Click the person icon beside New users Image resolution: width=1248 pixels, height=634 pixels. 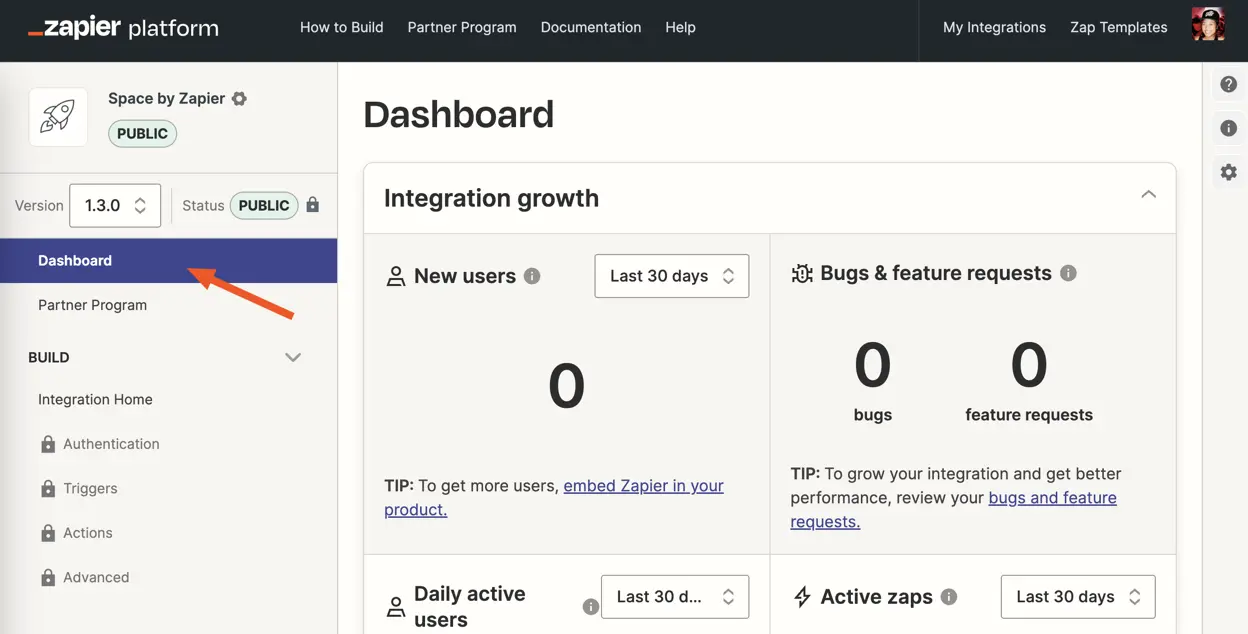click(396, 277)
